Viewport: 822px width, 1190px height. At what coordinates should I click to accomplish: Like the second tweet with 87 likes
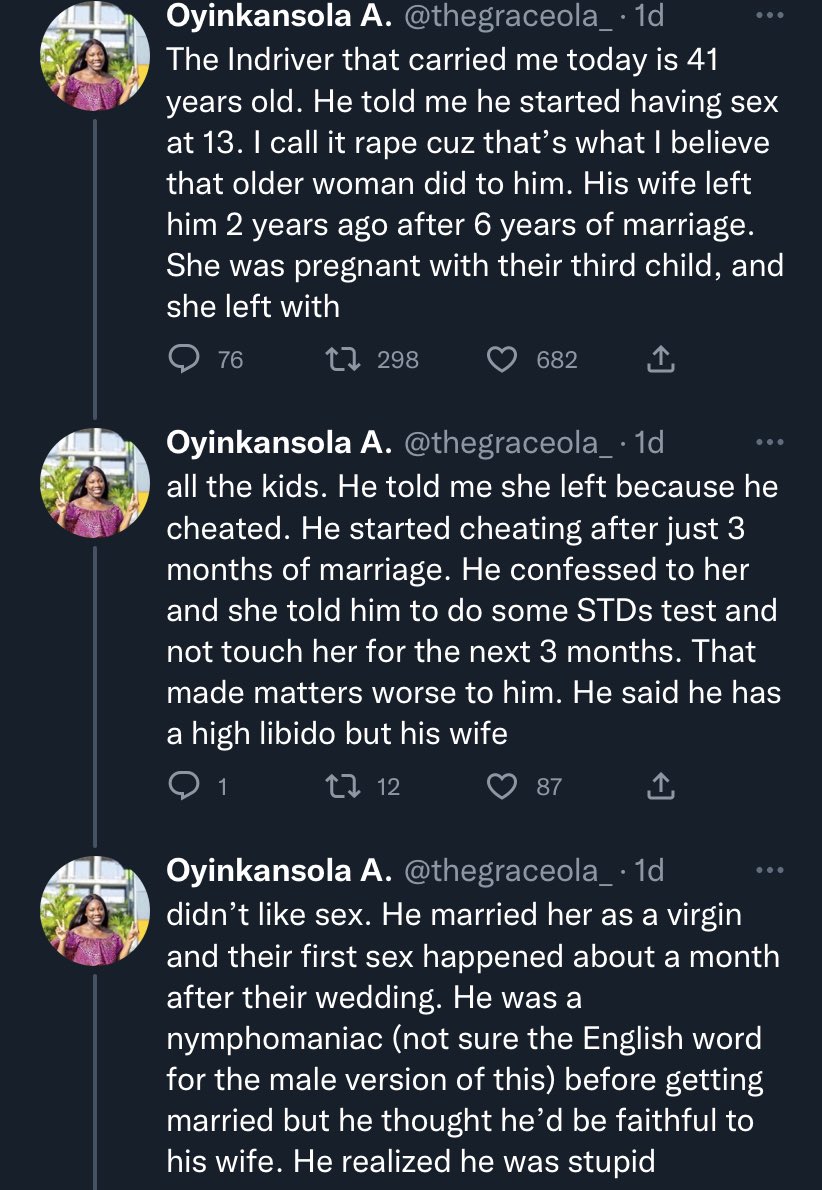tap(501, 787)
